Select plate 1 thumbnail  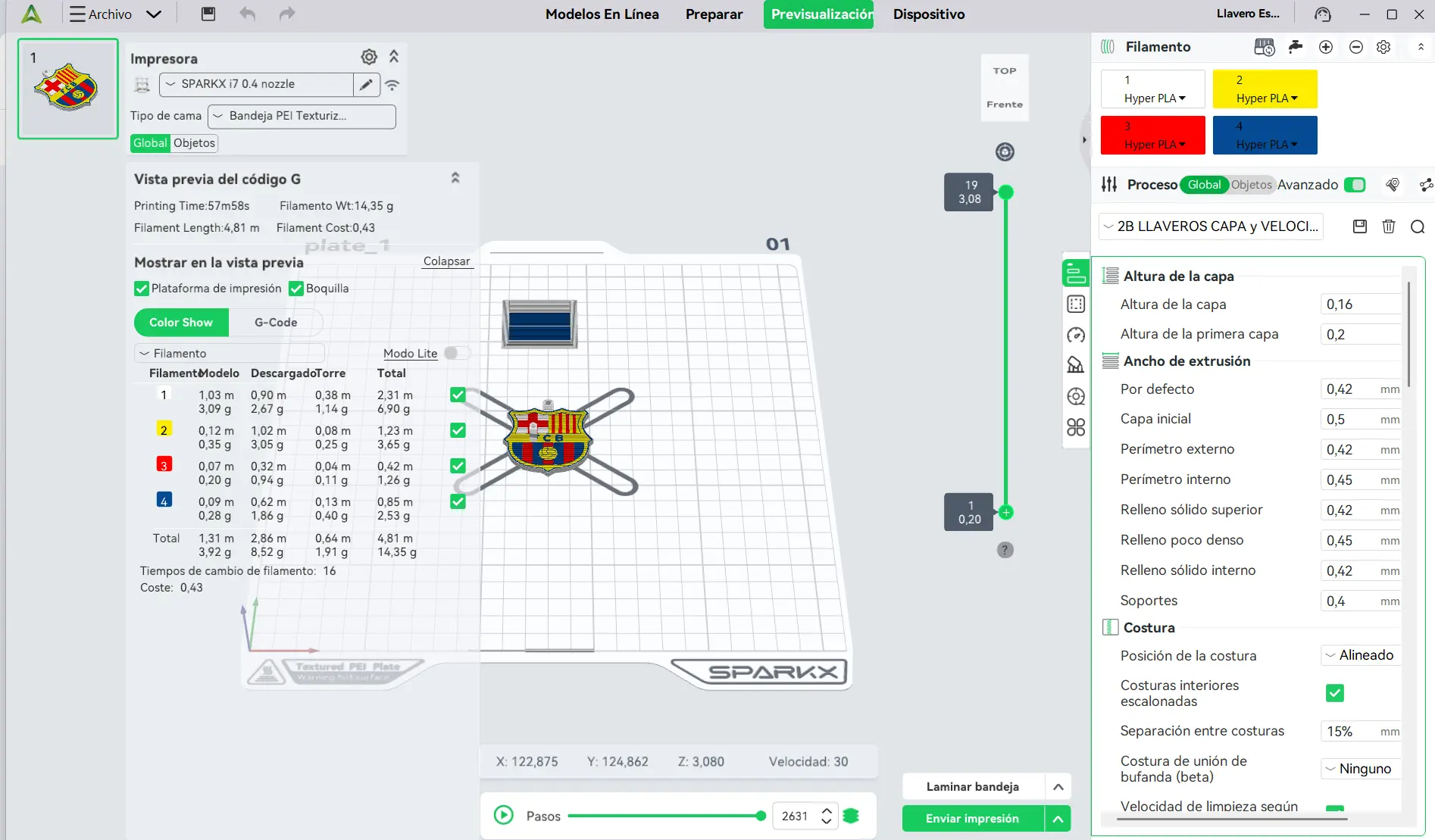click(x=68, y=89)
